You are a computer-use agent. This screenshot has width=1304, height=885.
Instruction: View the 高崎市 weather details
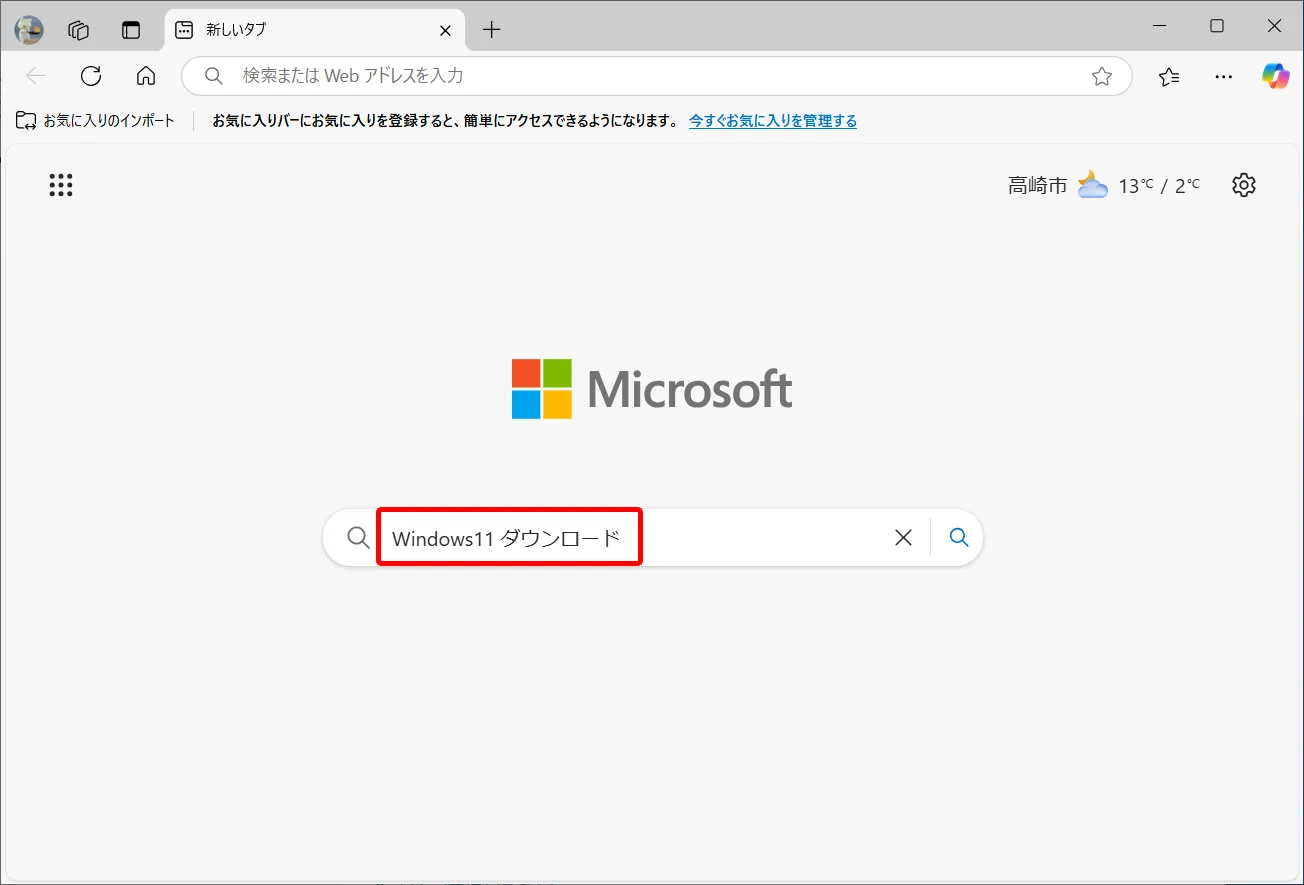point(1104,185)
